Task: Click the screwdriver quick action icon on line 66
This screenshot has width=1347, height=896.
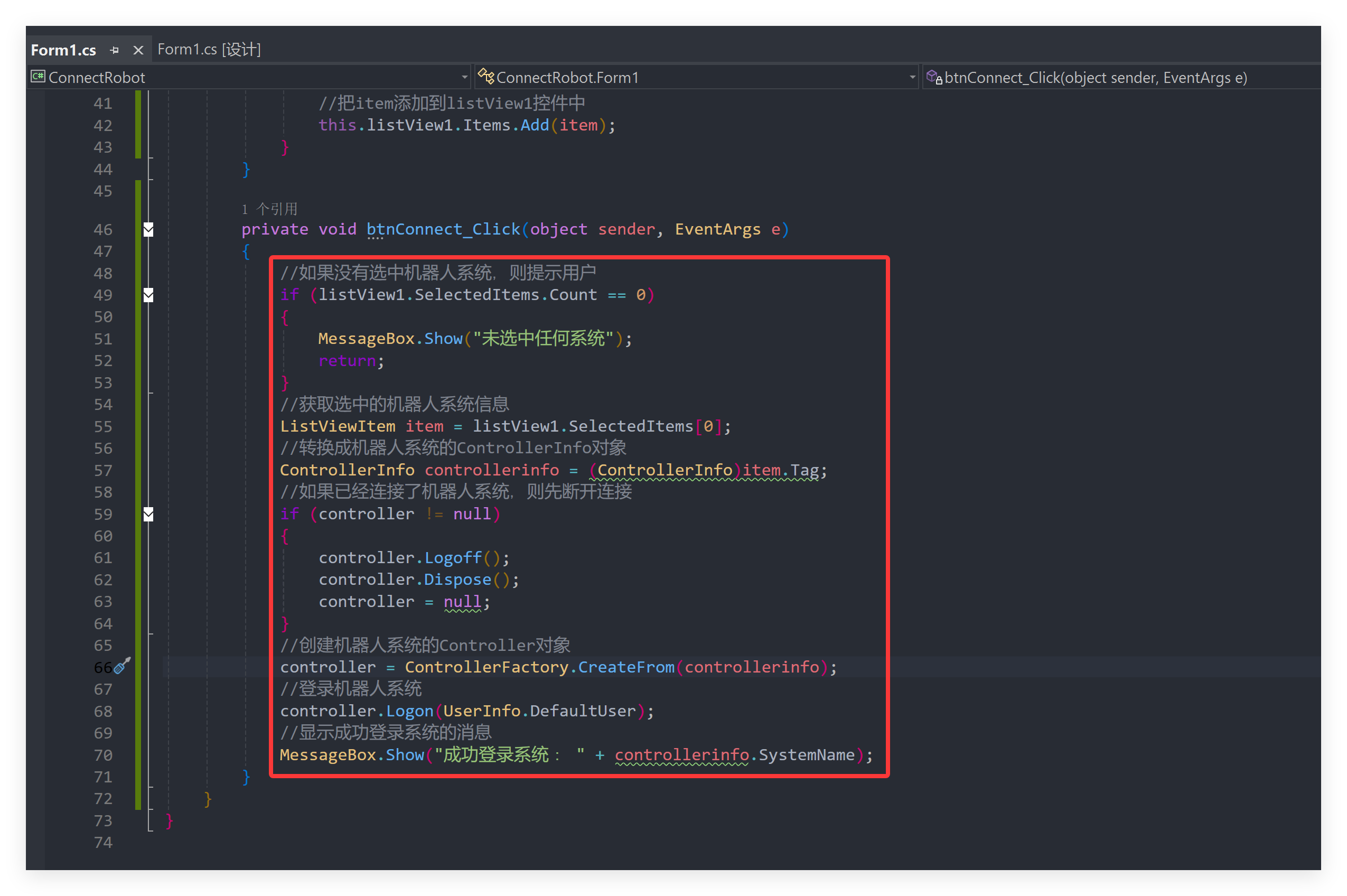Action: [x=123, y=666]
